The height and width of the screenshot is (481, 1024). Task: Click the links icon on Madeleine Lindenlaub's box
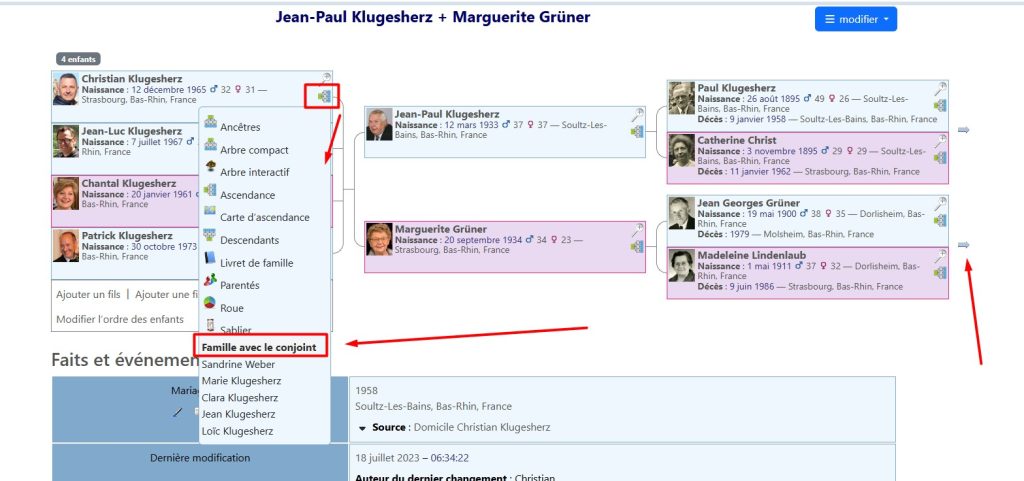click(x=940, y=272)
